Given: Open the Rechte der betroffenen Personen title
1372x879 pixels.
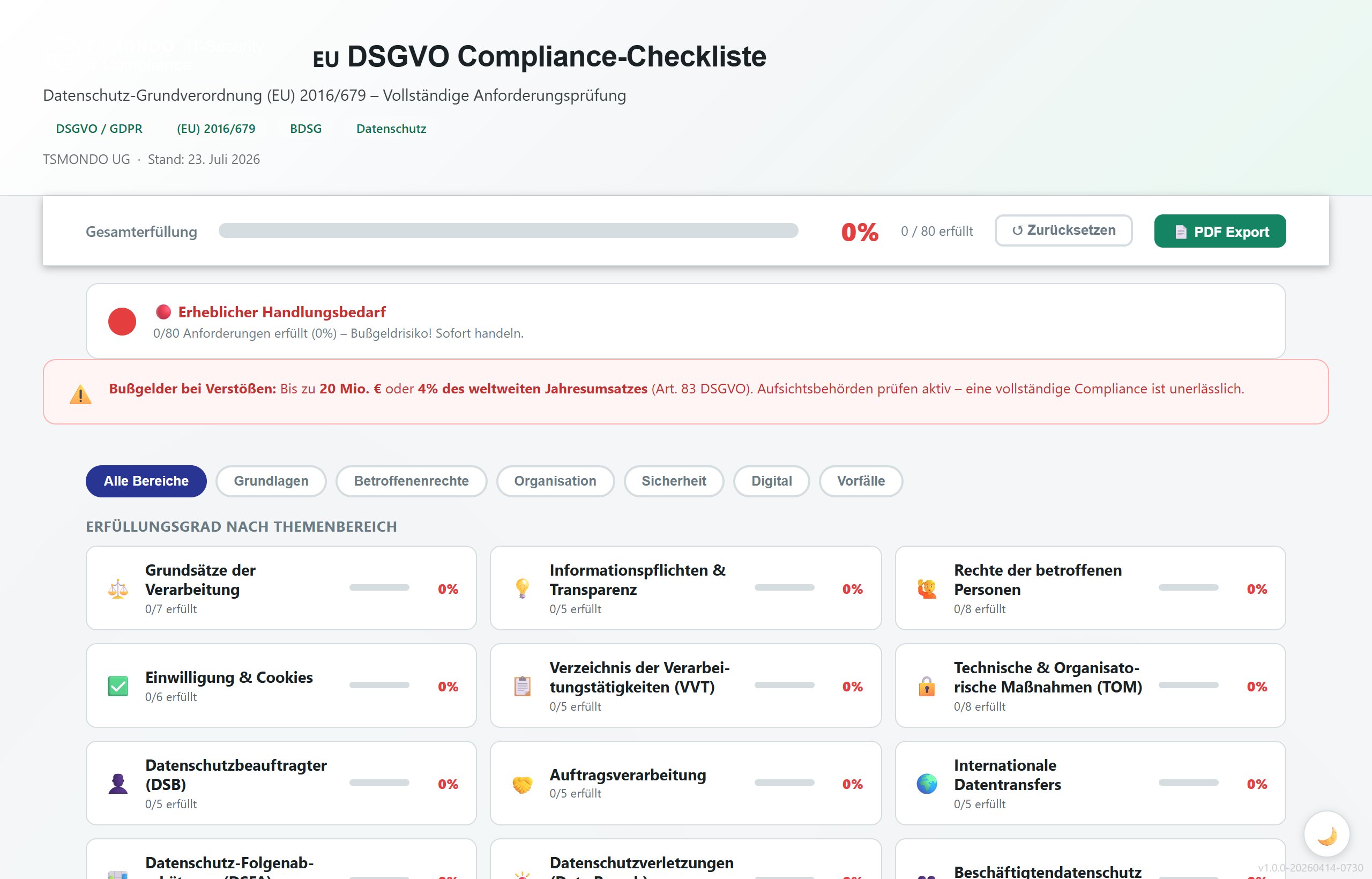Looking at the screenshot, I should click(x=1038, y=580).
